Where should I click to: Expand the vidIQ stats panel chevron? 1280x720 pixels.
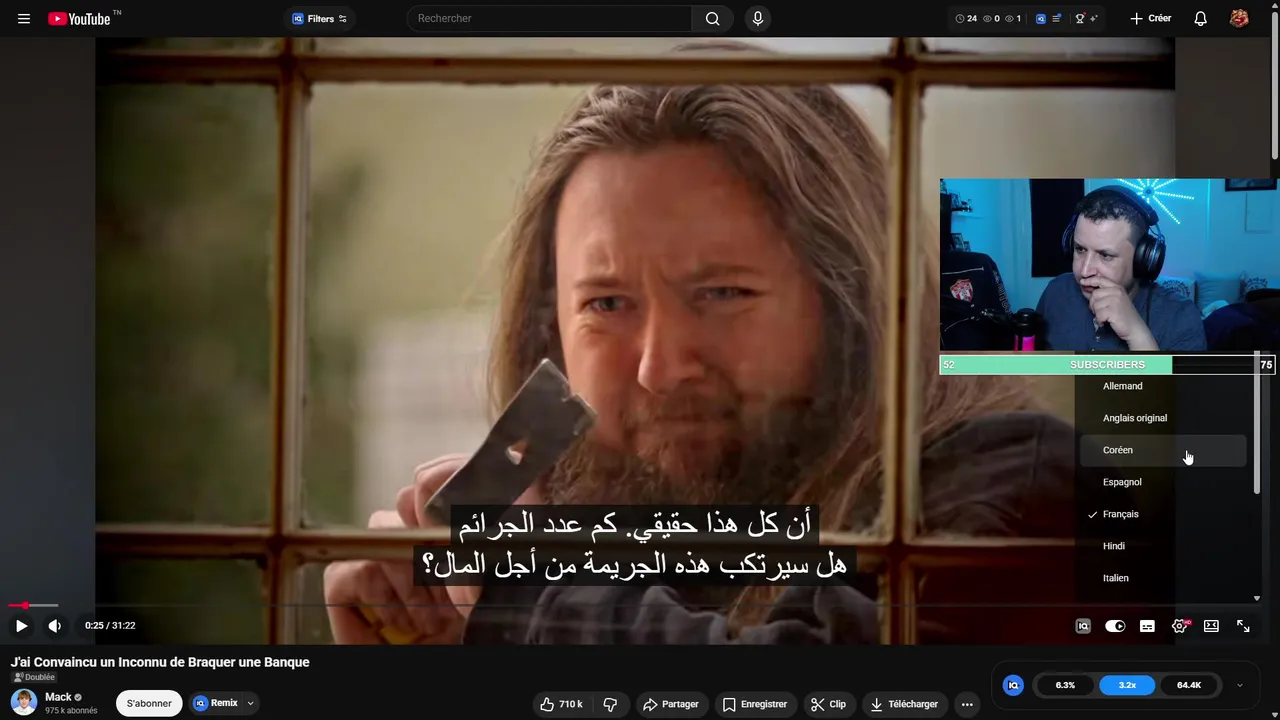1240,685
